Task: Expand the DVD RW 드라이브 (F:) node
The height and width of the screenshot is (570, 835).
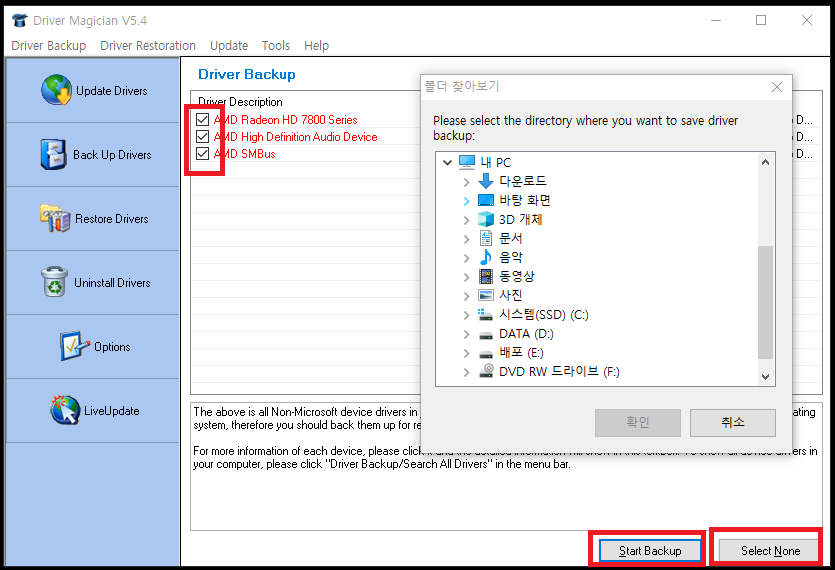Action: click(466, 372)
